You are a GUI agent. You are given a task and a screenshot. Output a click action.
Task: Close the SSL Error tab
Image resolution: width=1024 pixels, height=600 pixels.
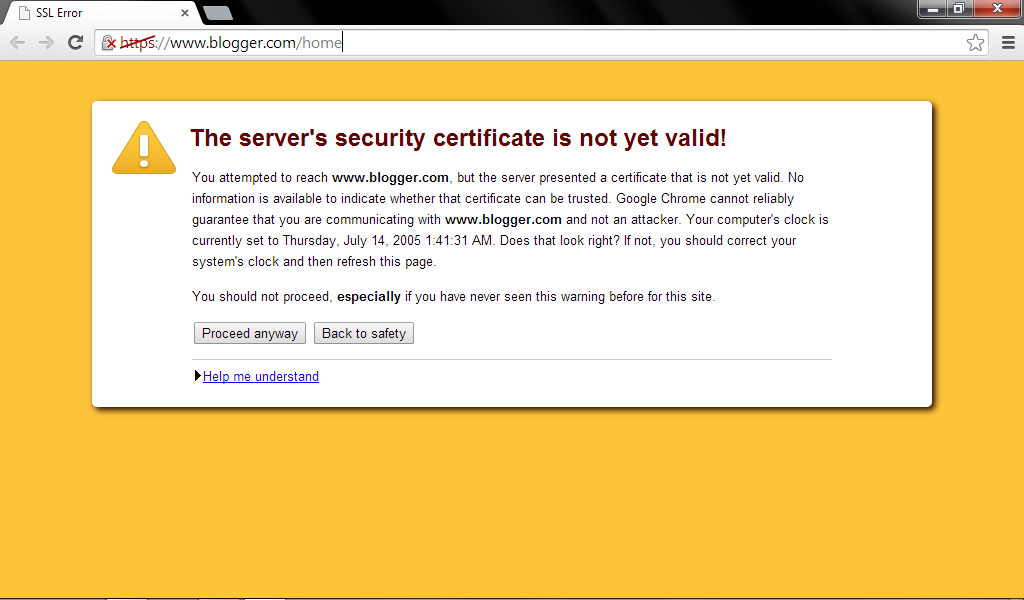click(x=185, y=12)
